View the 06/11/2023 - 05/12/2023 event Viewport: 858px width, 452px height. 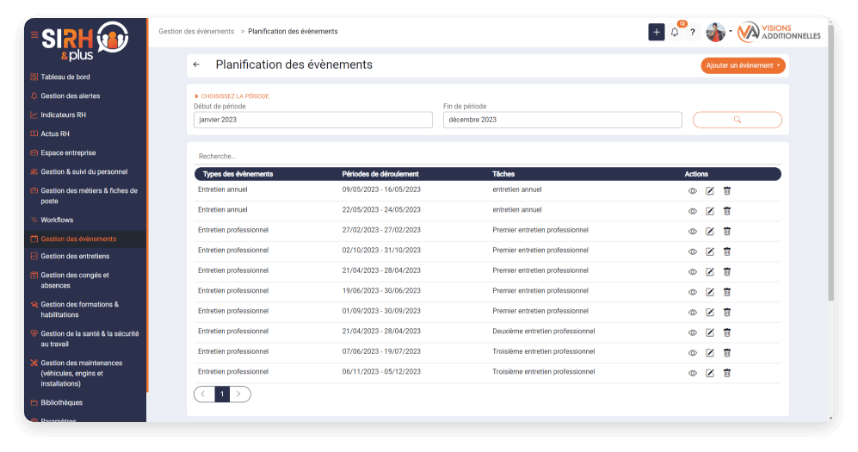pos(692,373)
